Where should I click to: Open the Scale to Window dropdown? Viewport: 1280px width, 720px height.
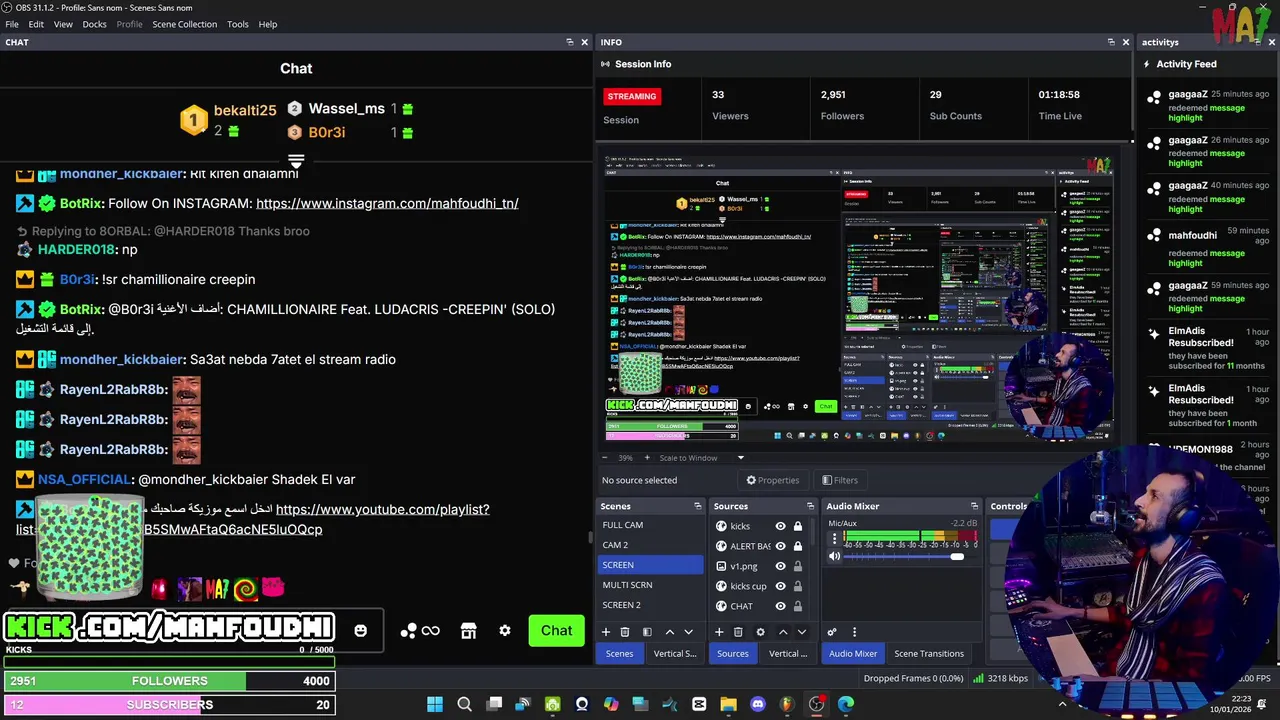(x=702, y=458)
